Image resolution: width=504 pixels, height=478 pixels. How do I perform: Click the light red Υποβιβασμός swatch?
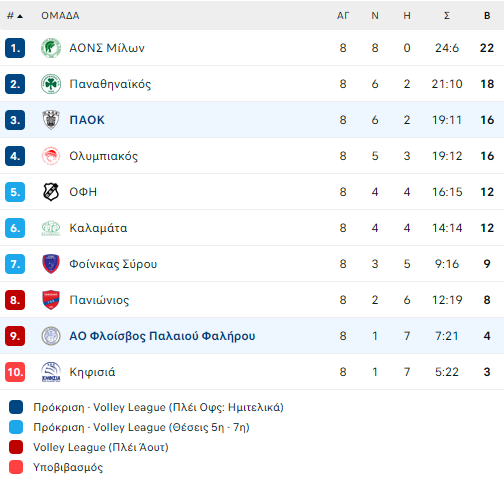[16, 467]
